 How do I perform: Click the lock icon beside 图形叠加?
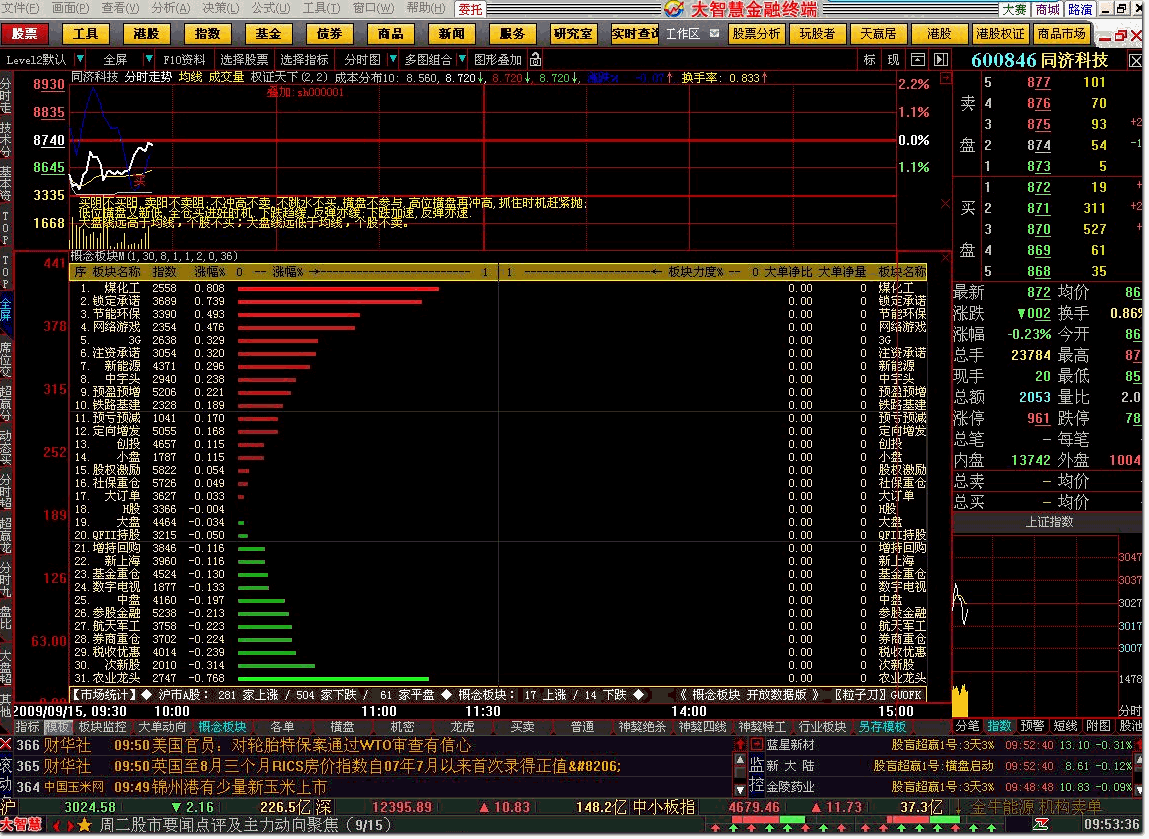click(x=536, y=59)
